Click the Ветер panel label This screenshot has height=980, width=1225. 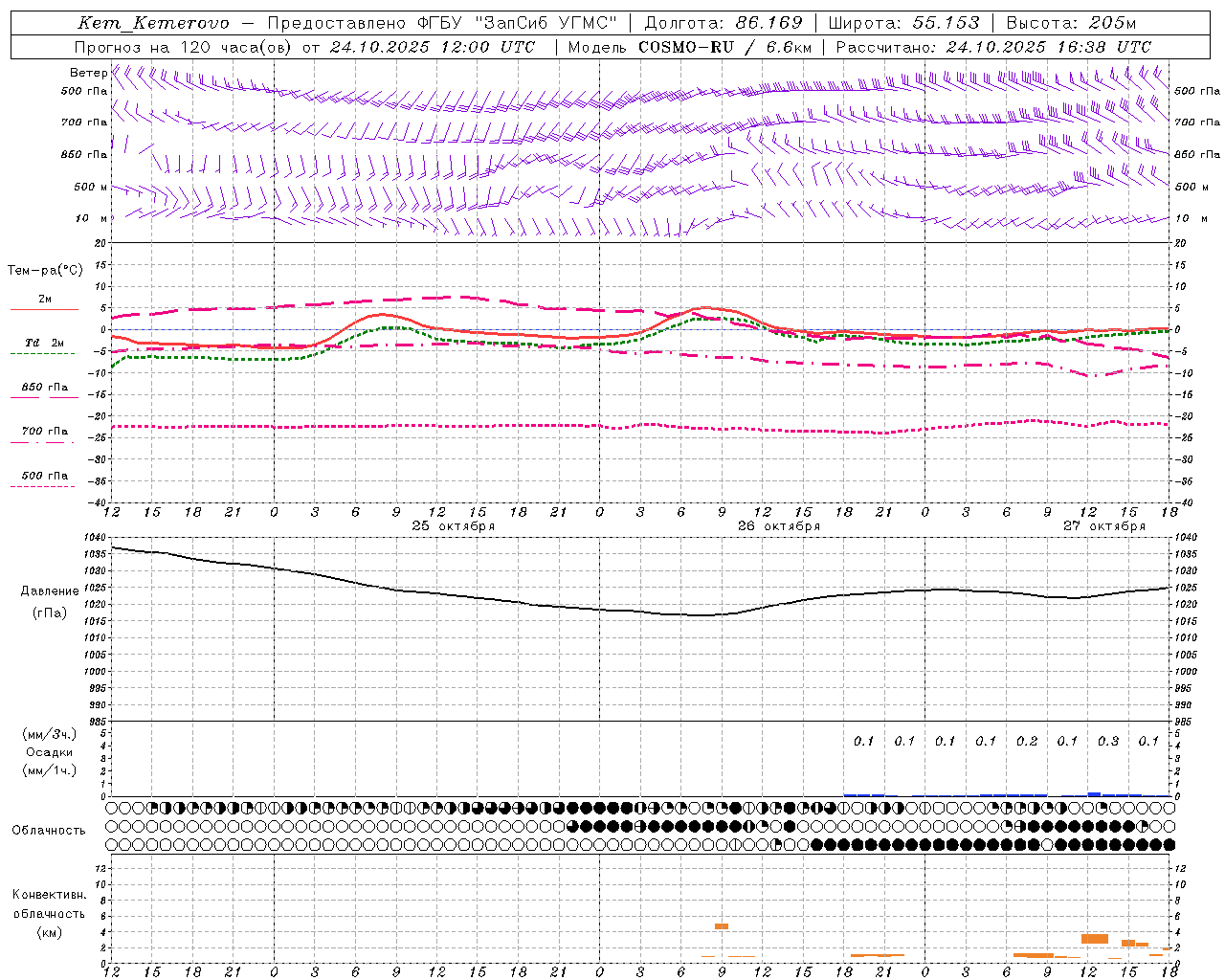[x=88, y=73]
